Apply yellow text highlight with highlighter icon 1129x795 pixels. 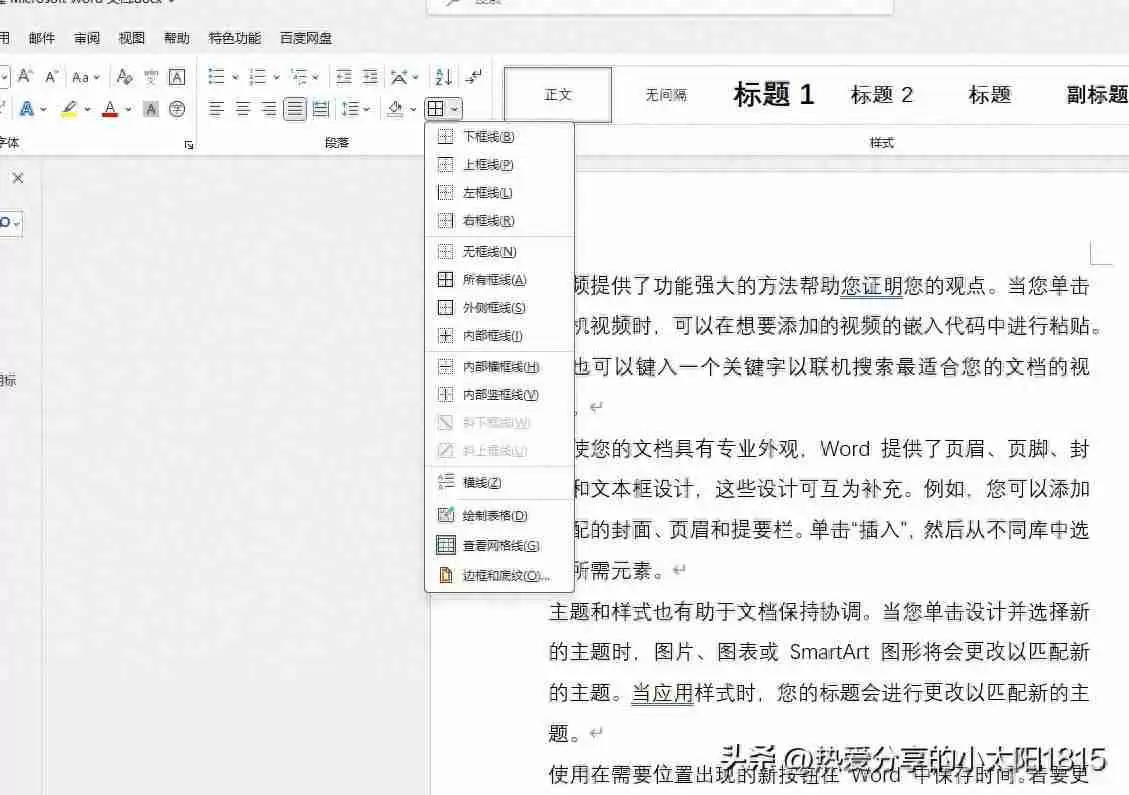69,108
